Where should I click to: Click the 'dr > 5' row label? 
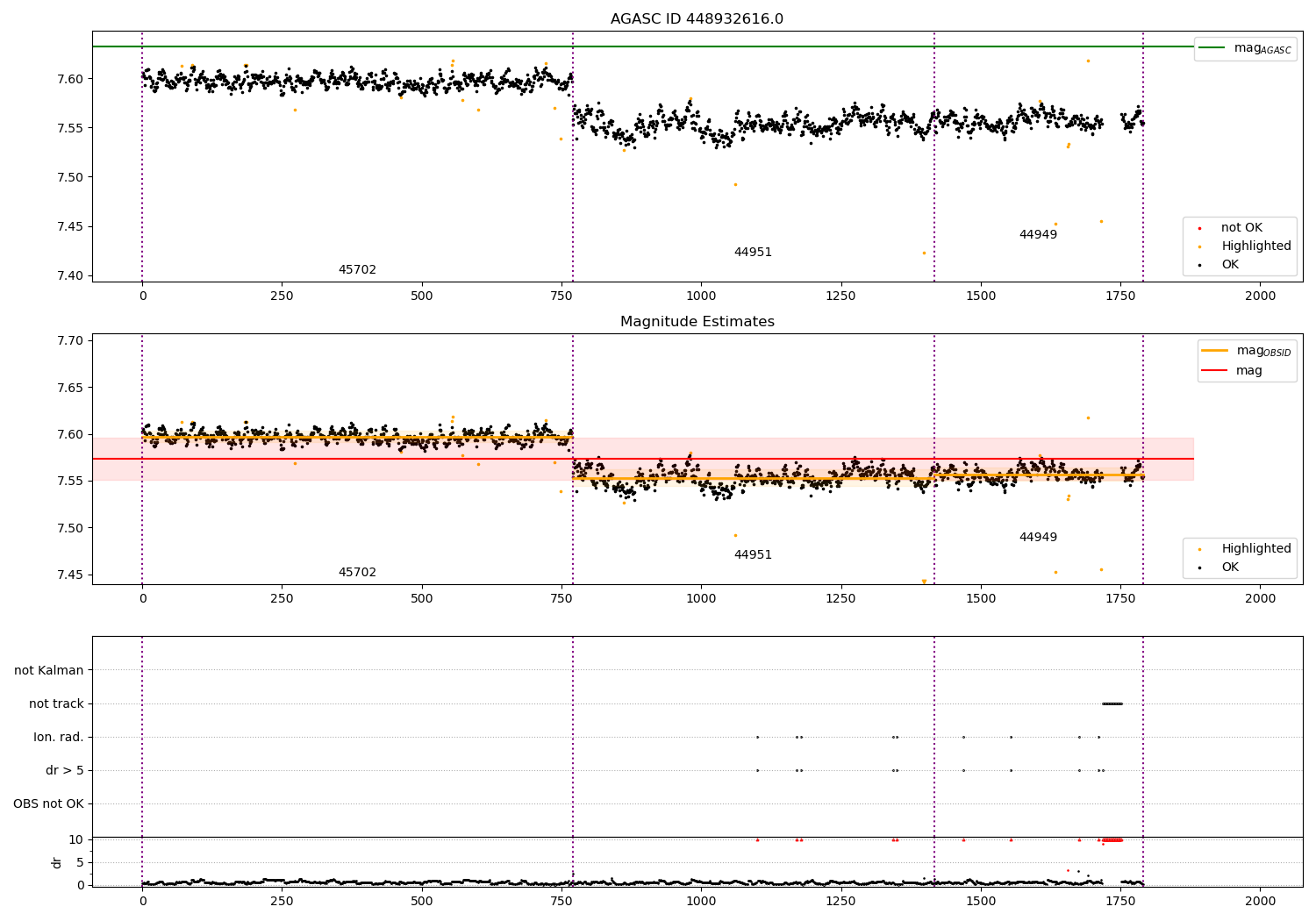point(65,771)
